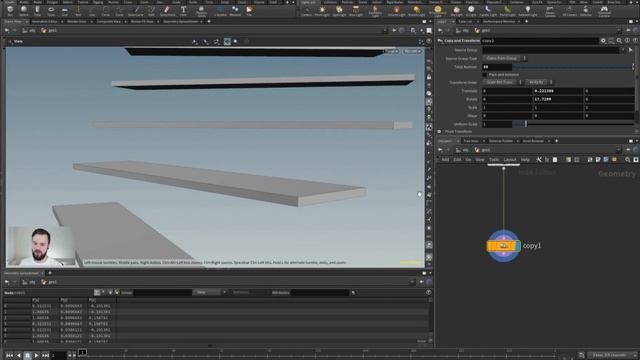Switch to the Render View tab
The image size is (640, 360).
click(x=77, y=21)
